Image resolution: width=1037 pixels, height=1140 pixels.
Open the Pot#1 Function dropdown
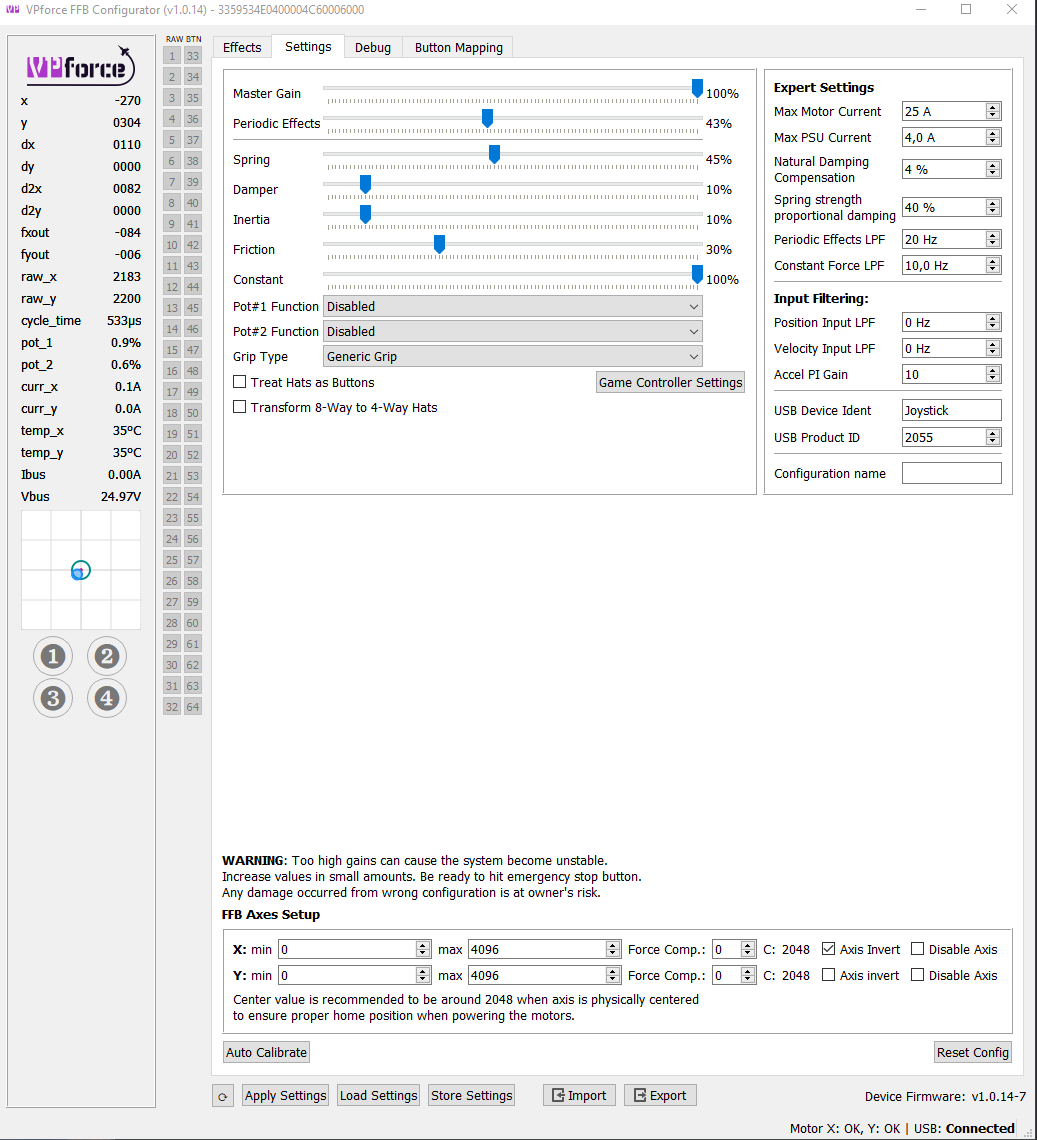pos(512,306)
